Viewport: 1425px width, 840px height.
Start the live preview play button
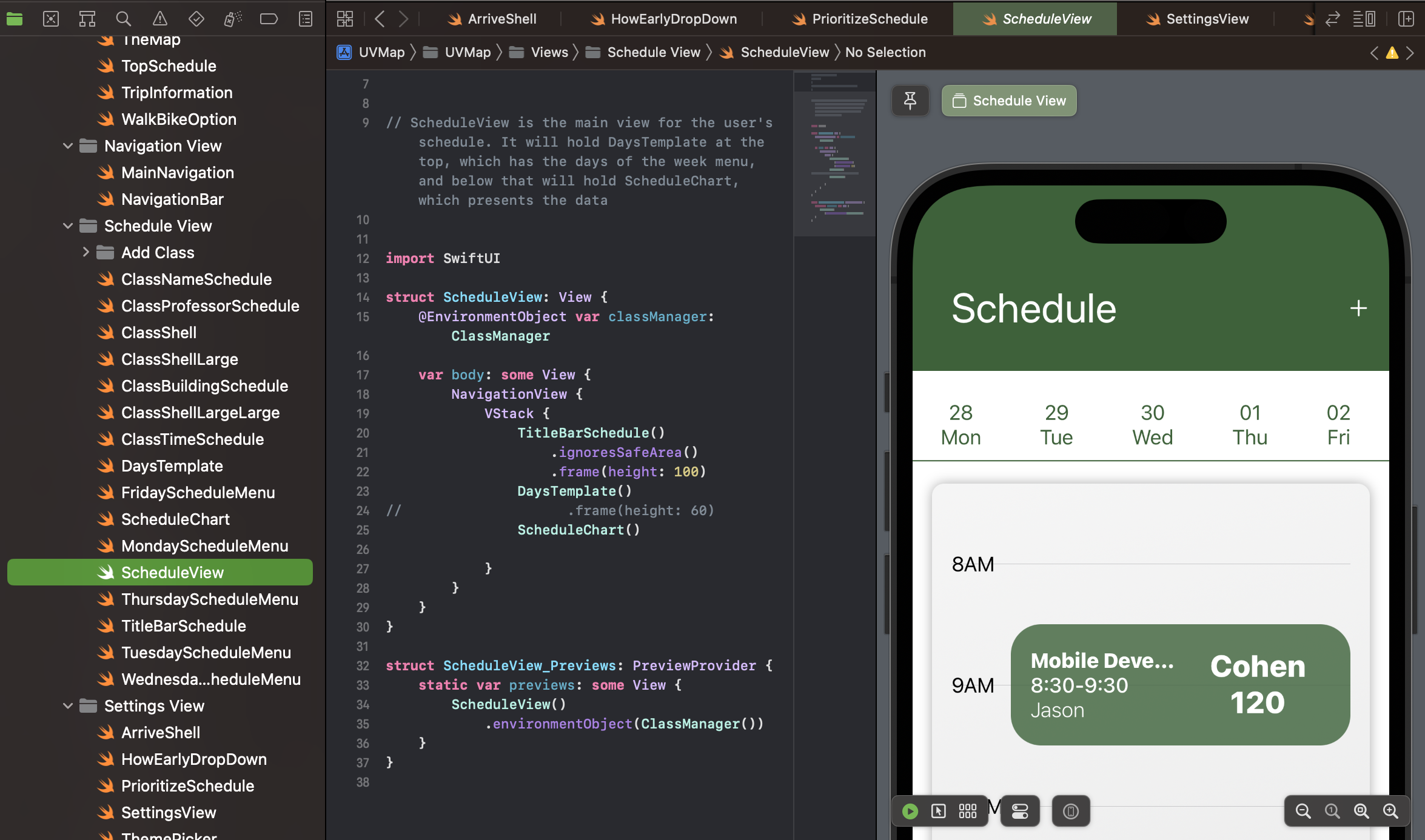tap(910, 811)
